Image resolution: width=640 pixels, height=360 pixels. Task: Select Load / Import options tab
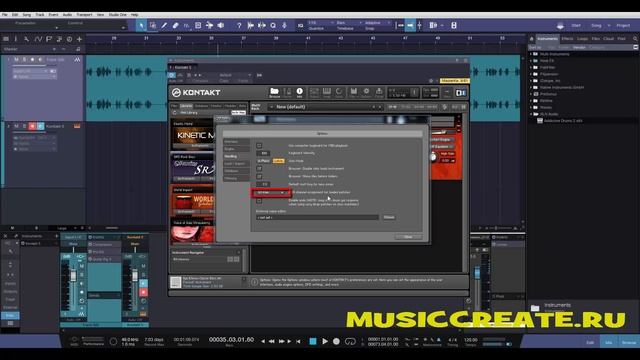click(x=236, y=164)
